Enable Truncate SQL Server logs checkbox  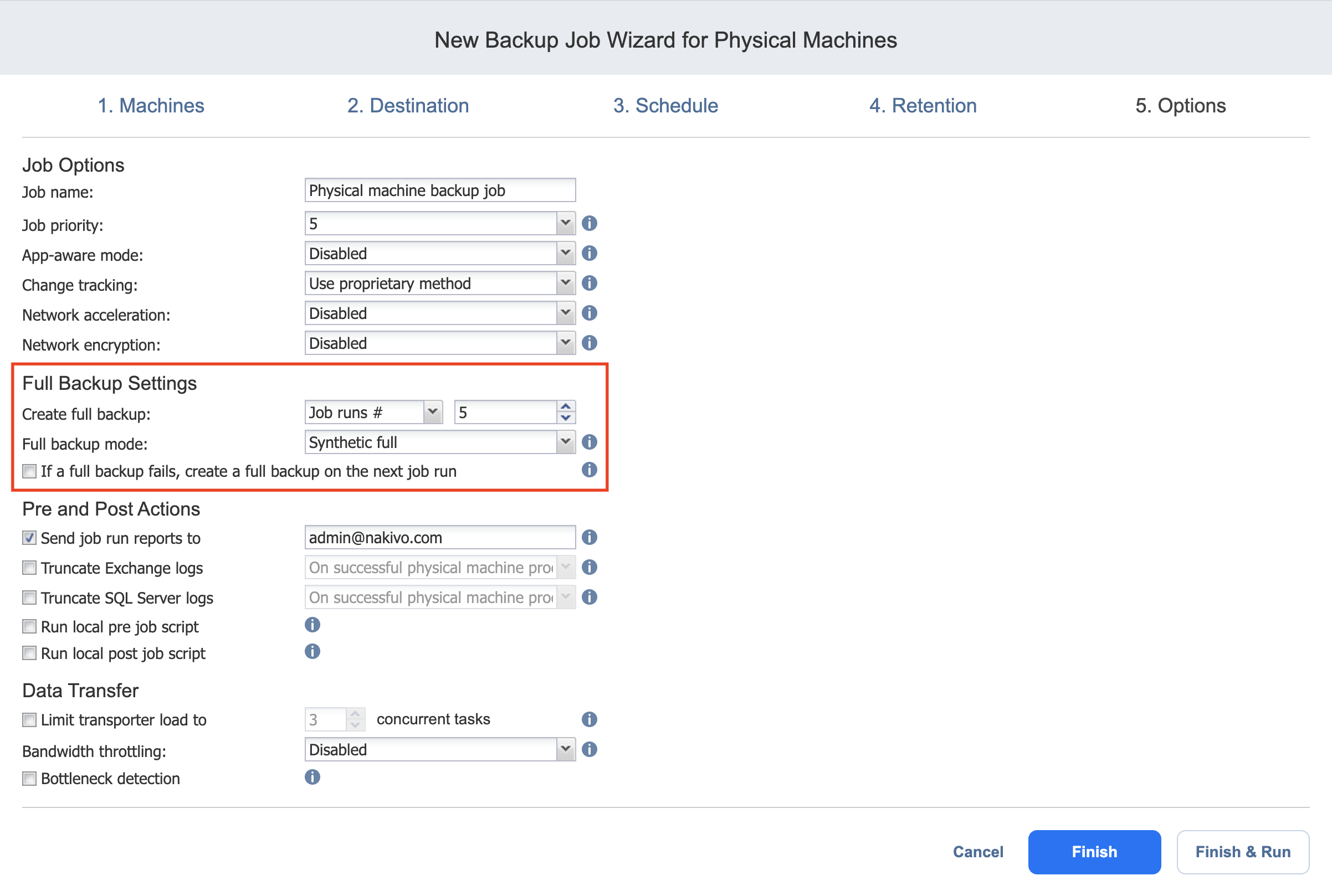pyautogui.click(x=29, y=598)
